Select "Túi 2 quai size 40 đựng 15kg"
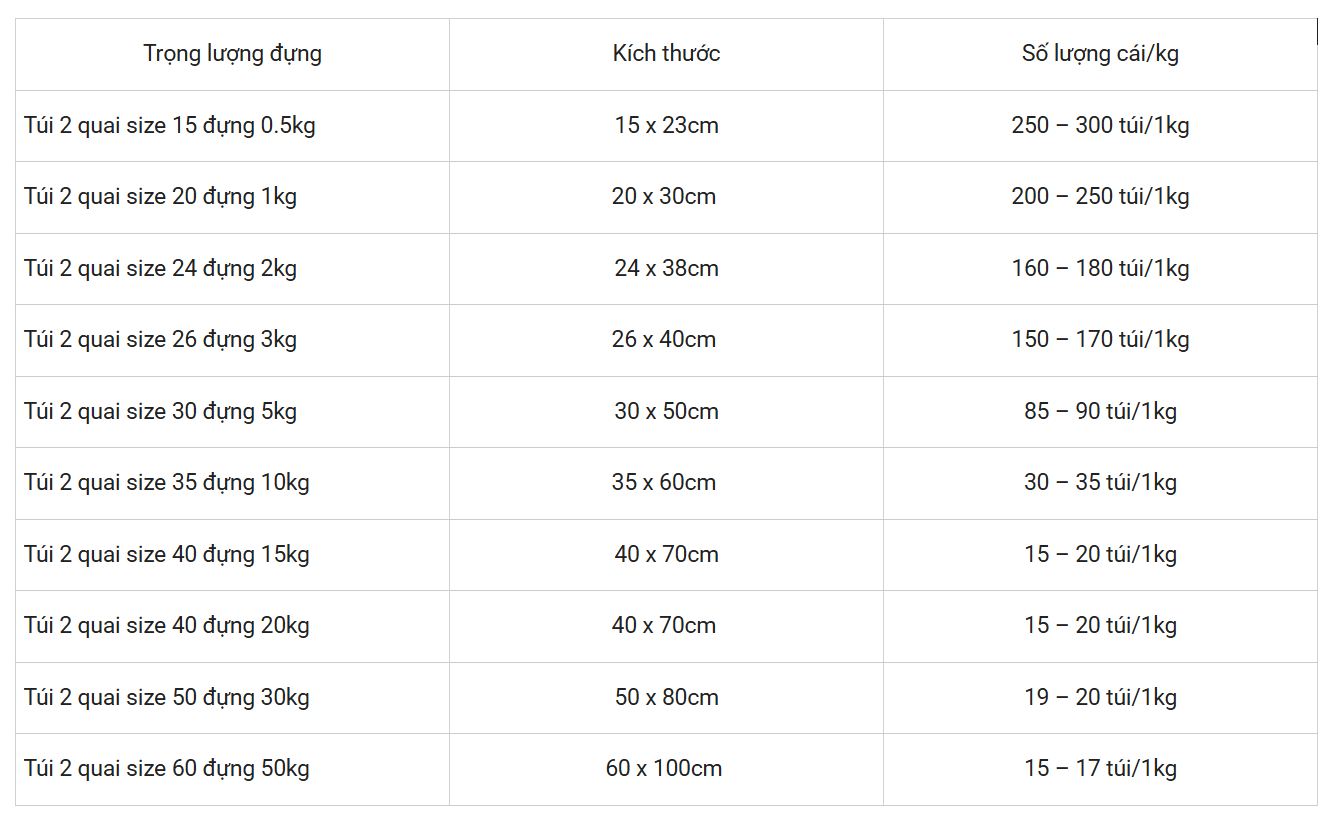This screenshot has height=814, width=1333. pos(167,555)
